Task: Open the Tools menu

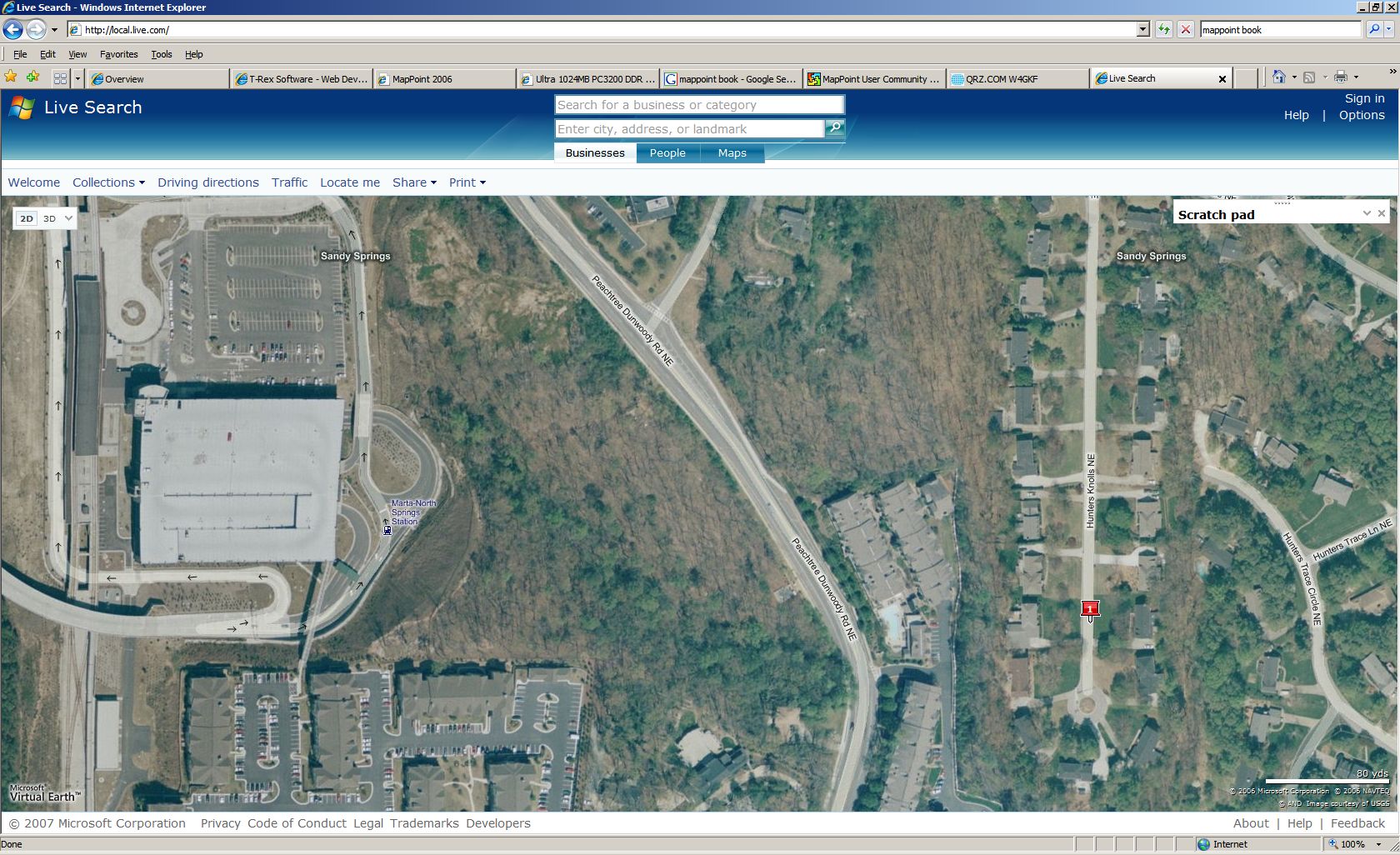Action: coord(161,54)
